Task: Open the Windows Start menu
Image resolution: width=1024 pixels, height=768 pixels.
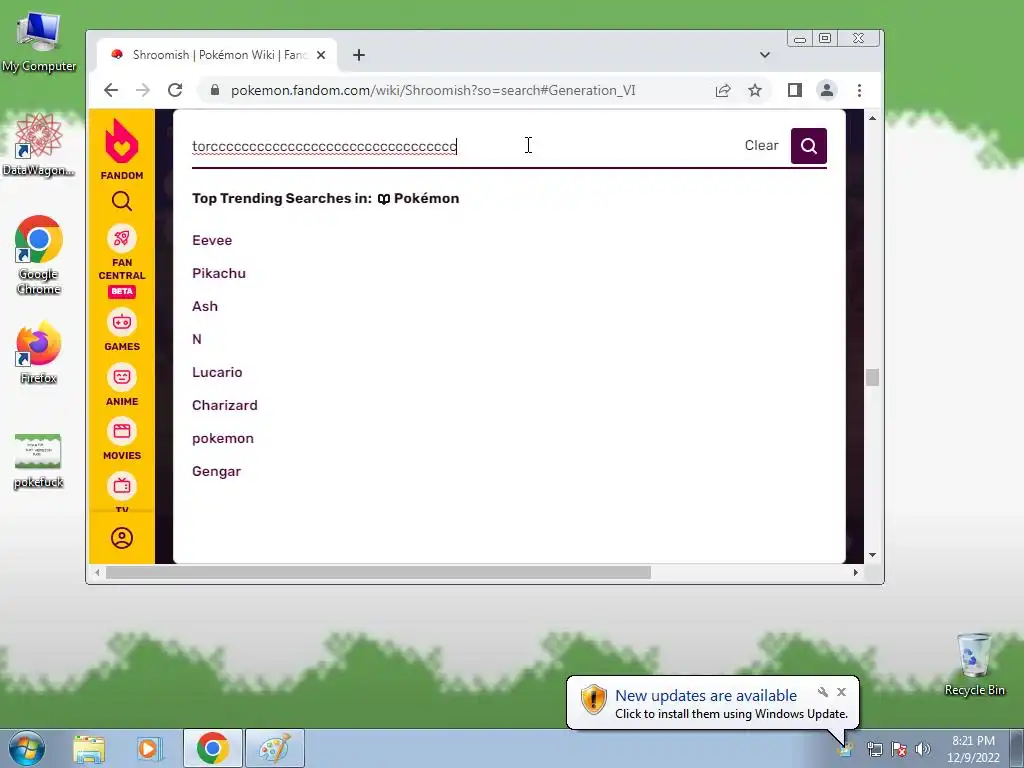Action: [x=27, y=748]
